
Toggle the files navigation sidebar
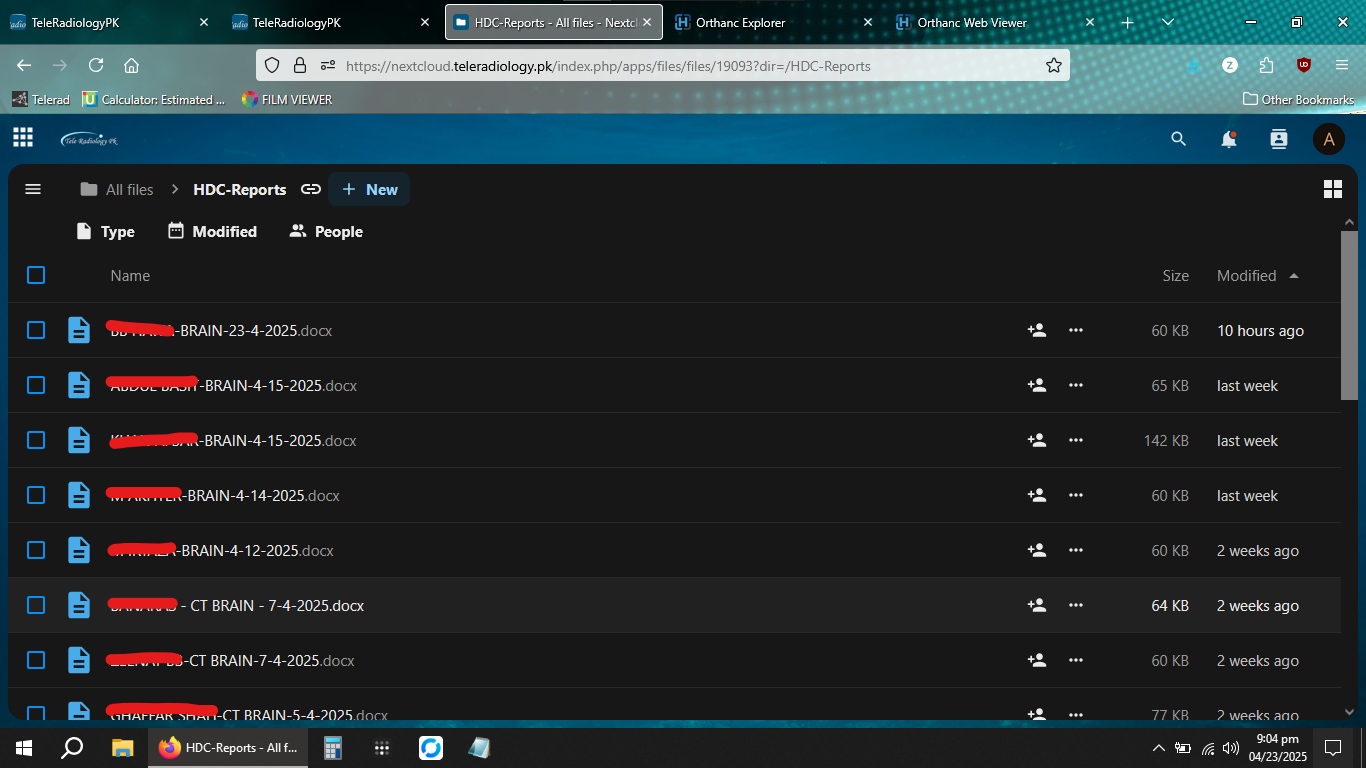33,189
